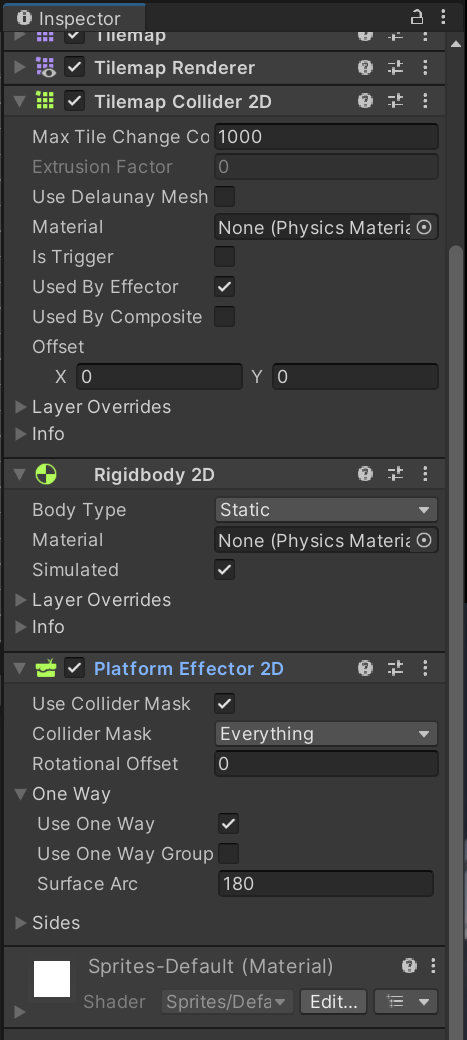This screenshot has width=467, height=1040.
Task: Click the shader Edit... button
Action: pyautogui.click(x=333, y=1001)
